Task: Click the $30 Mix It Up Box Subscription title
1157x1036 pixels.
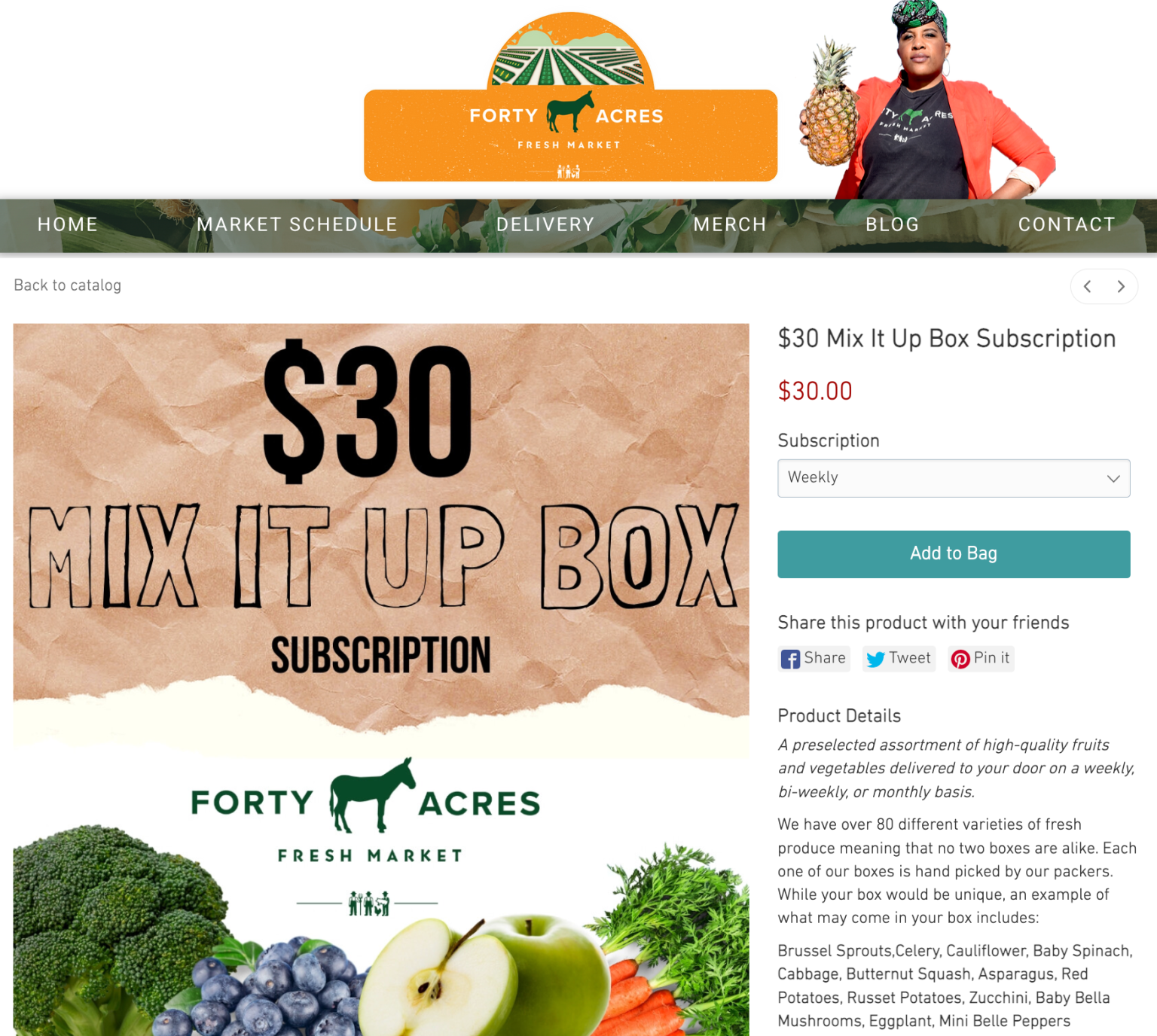Action: click(947, 339)
